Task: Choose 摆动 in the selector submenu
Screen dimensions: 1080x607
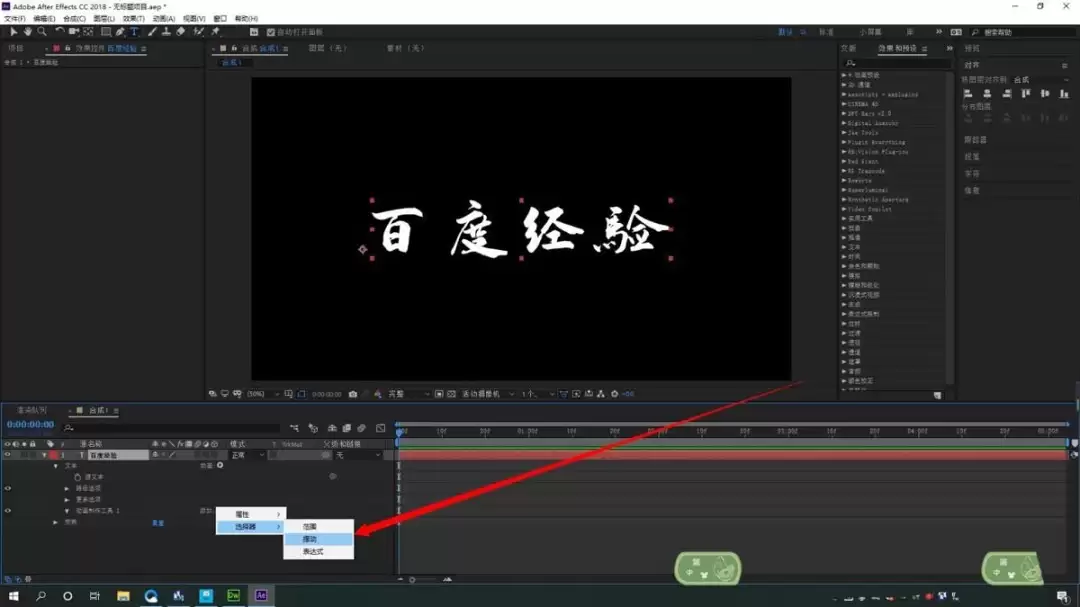Action: click(x=319, y=539)
